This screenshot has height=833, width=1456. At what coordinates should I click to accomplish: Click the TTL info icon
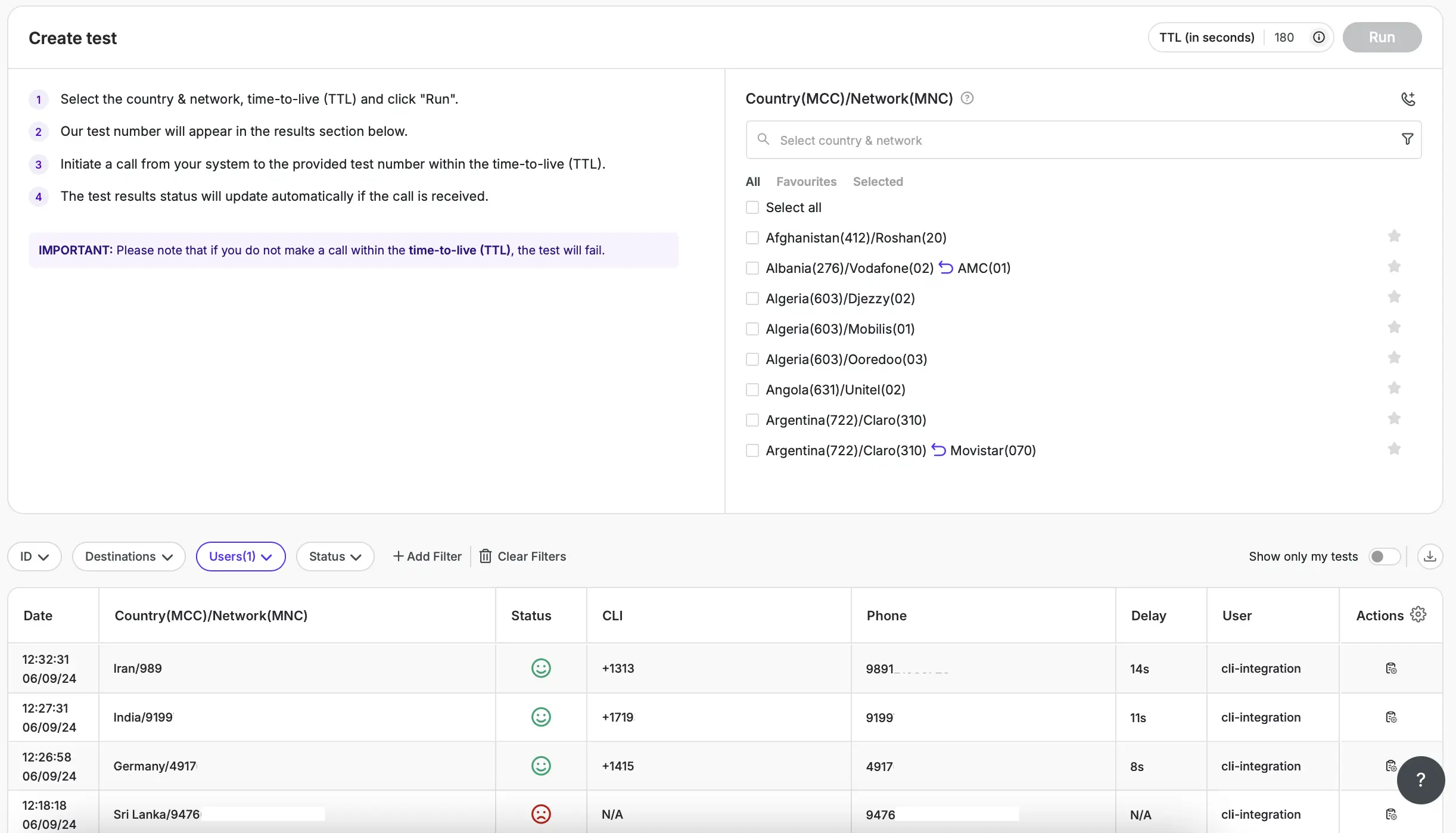coord(1319,38)
